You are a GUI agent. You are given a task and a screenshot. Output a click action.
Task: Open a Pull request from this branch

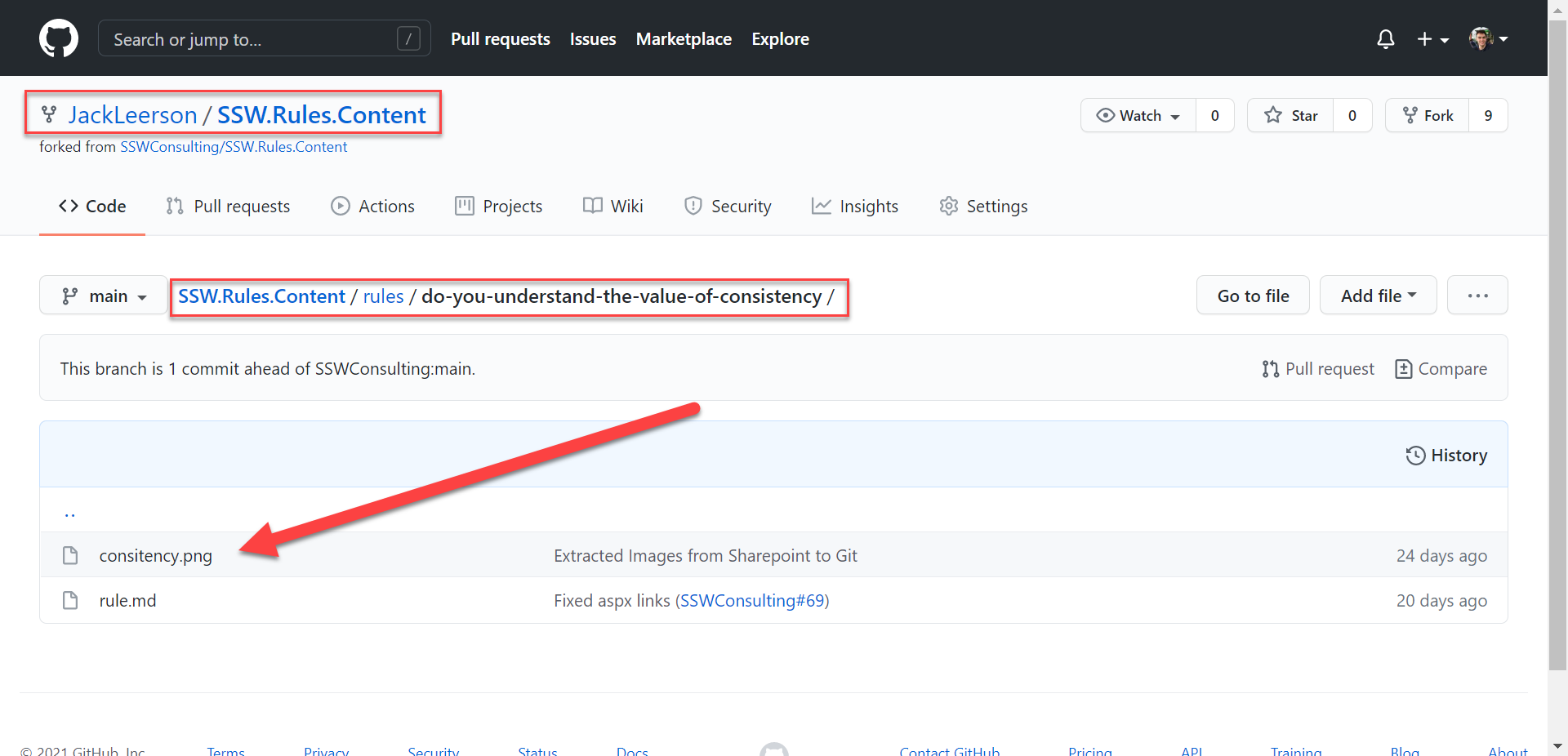1317,369
